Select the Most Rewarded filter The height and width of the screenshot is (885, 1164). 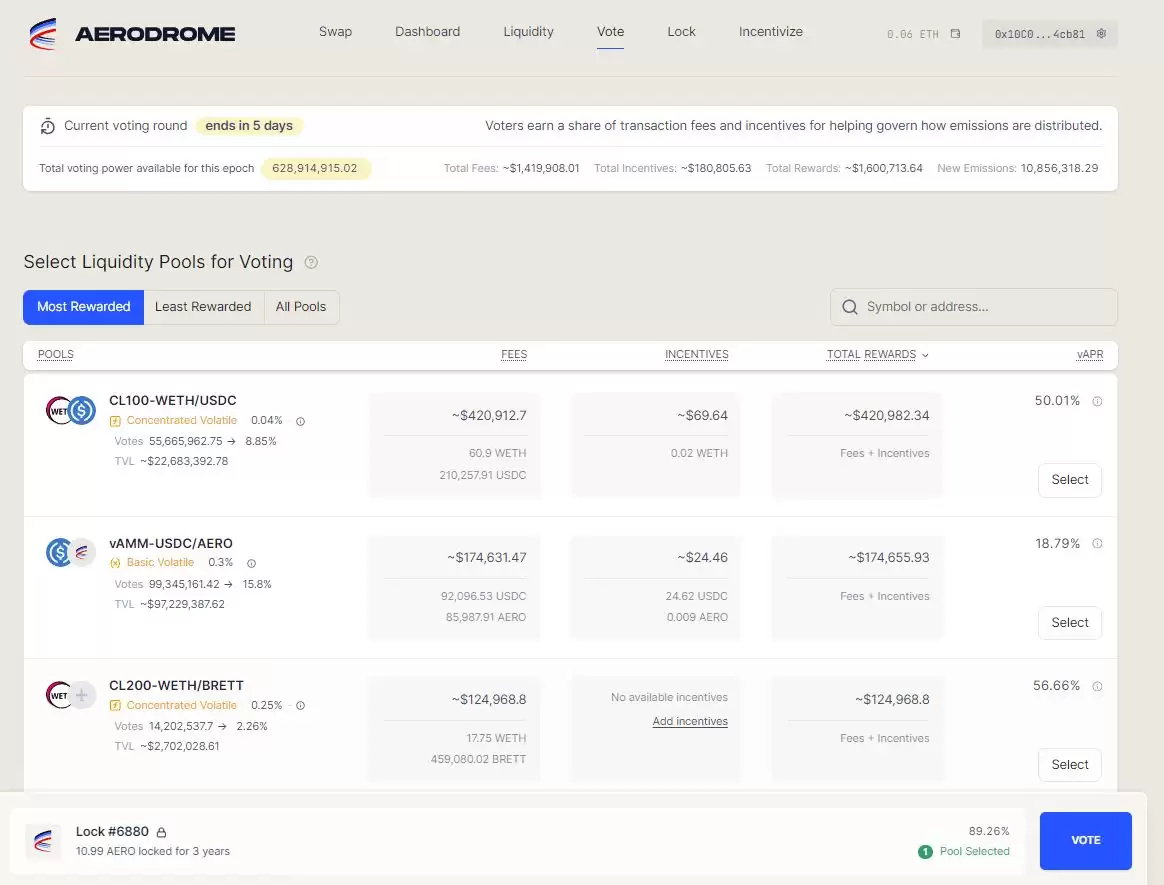click(x=83, y=307)
